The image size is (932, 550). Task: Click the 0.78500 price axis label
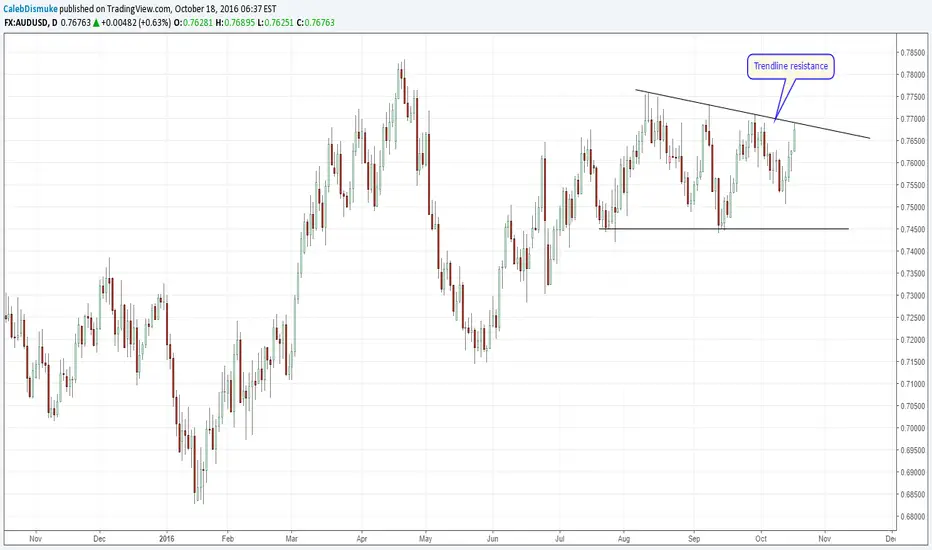point(912,52)
